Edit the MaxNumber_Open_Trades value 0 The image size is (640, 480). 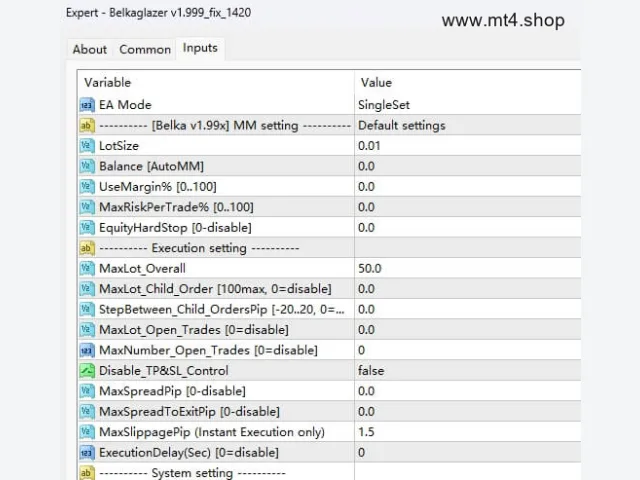(468, 350)
